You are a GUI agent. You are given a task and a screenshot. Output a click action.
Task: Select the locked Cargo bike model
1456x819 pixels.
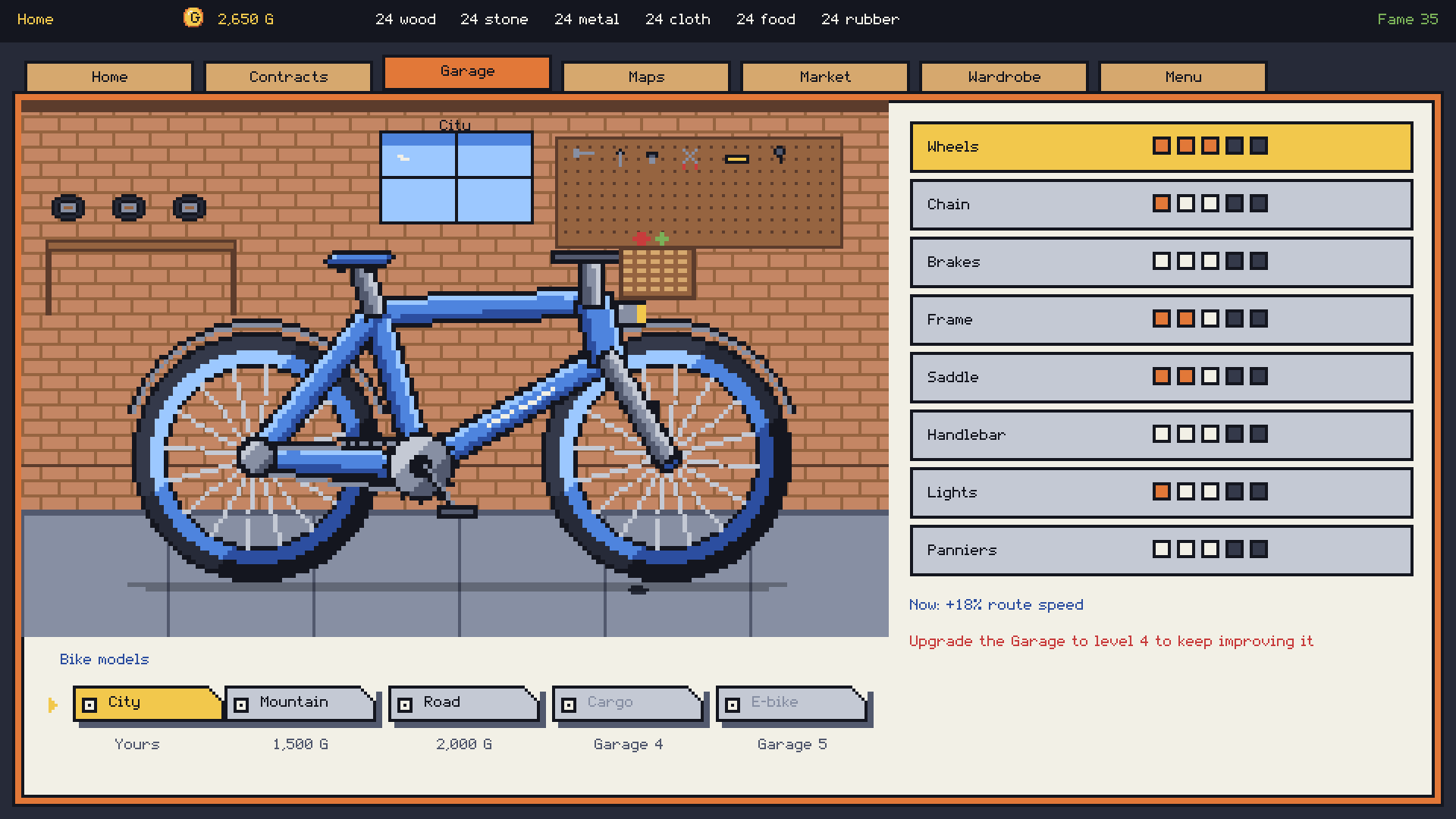pyautogui.click(x=628, y=704)
